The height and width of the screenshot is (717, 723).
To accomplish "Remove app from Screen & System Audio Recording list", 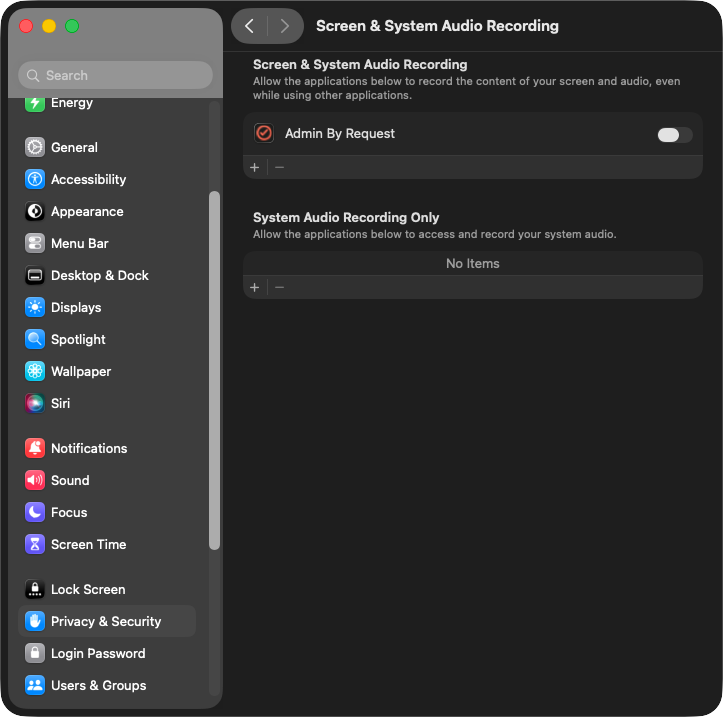I will (280, 167).
